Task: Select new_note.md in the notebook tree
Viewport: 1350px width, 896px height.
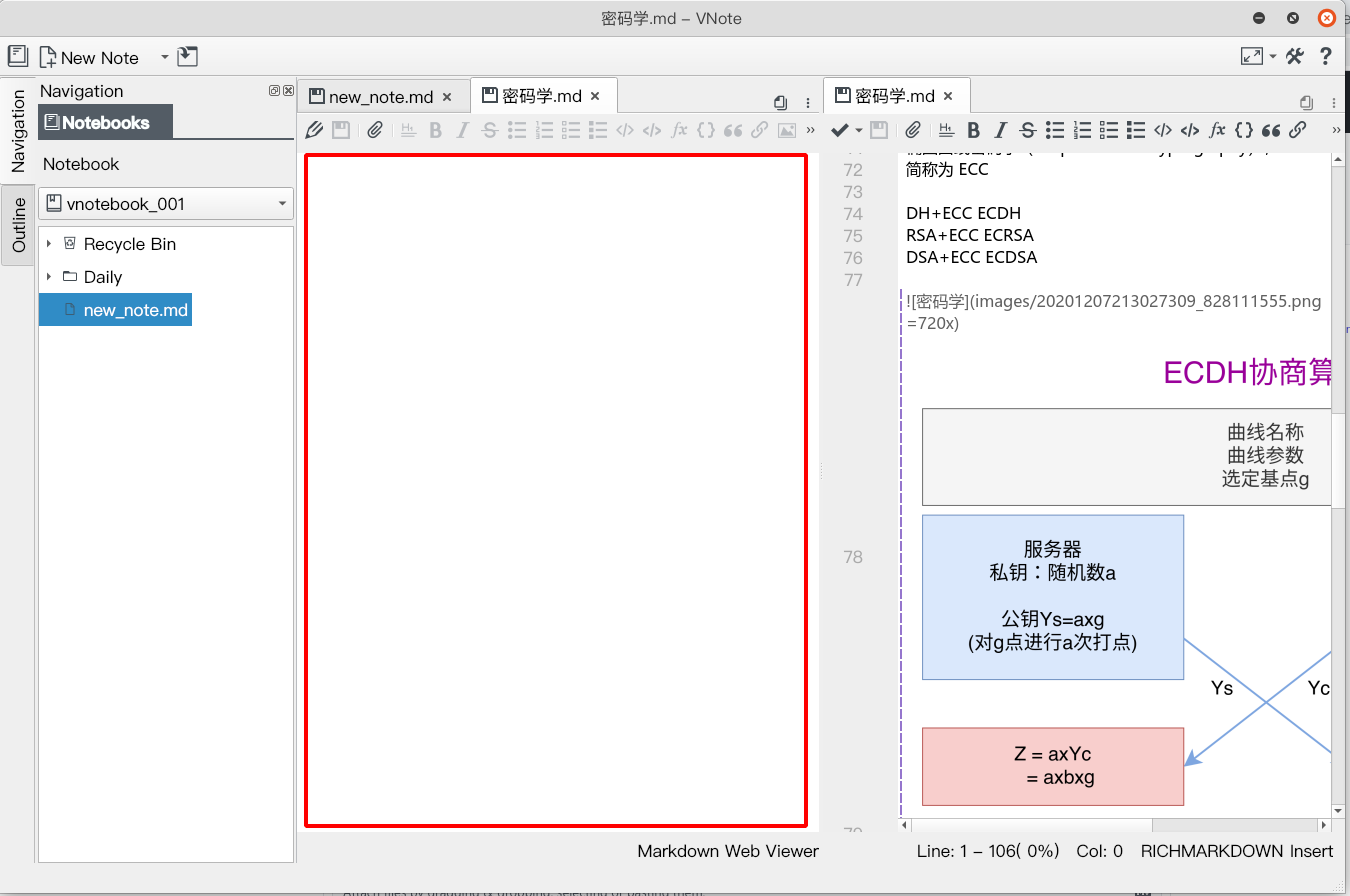Action: point(116,310)
